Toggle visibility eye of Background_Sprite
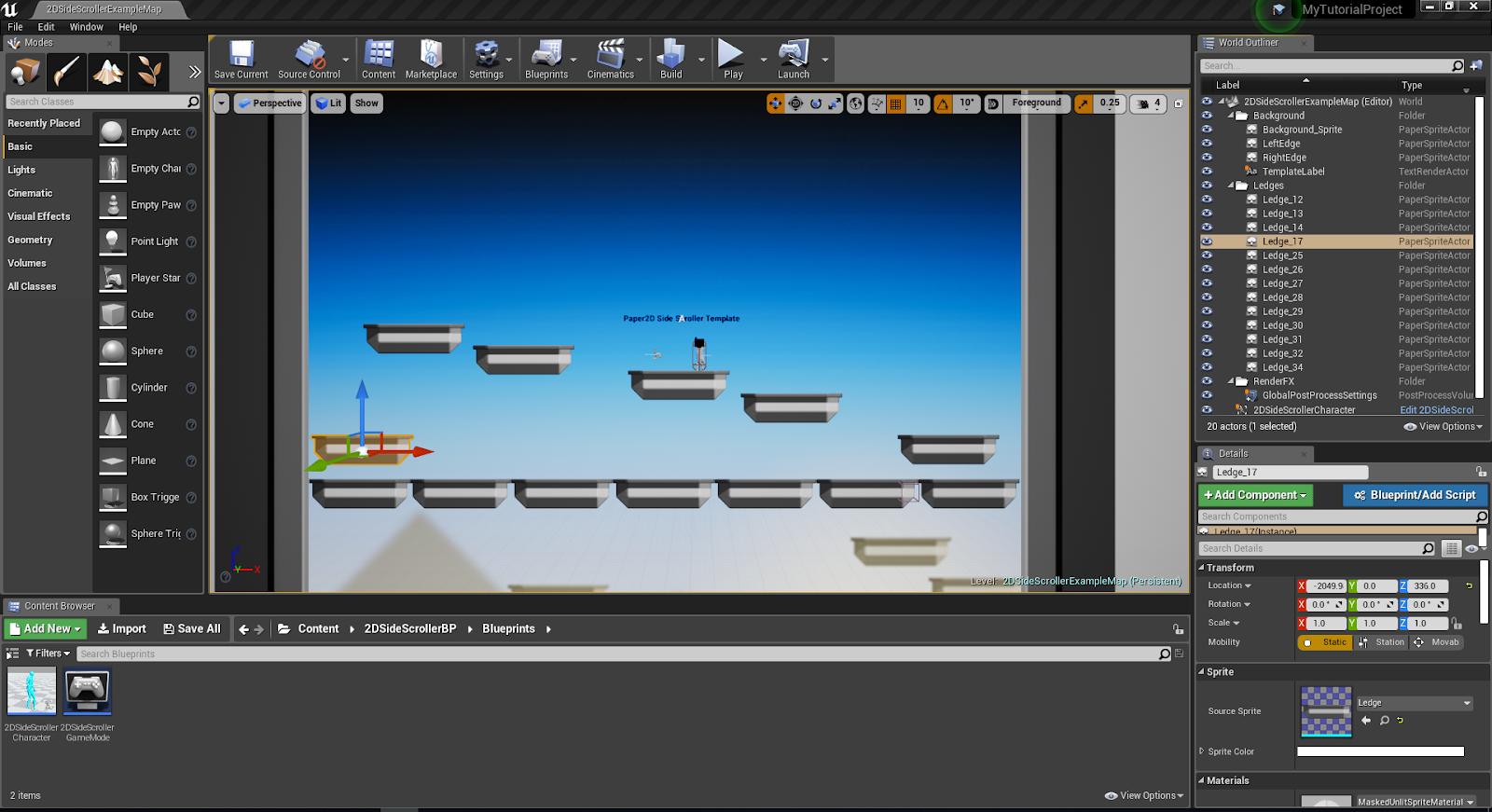The width and height of the screenshot is (1492, 812). coord(1207,130)
